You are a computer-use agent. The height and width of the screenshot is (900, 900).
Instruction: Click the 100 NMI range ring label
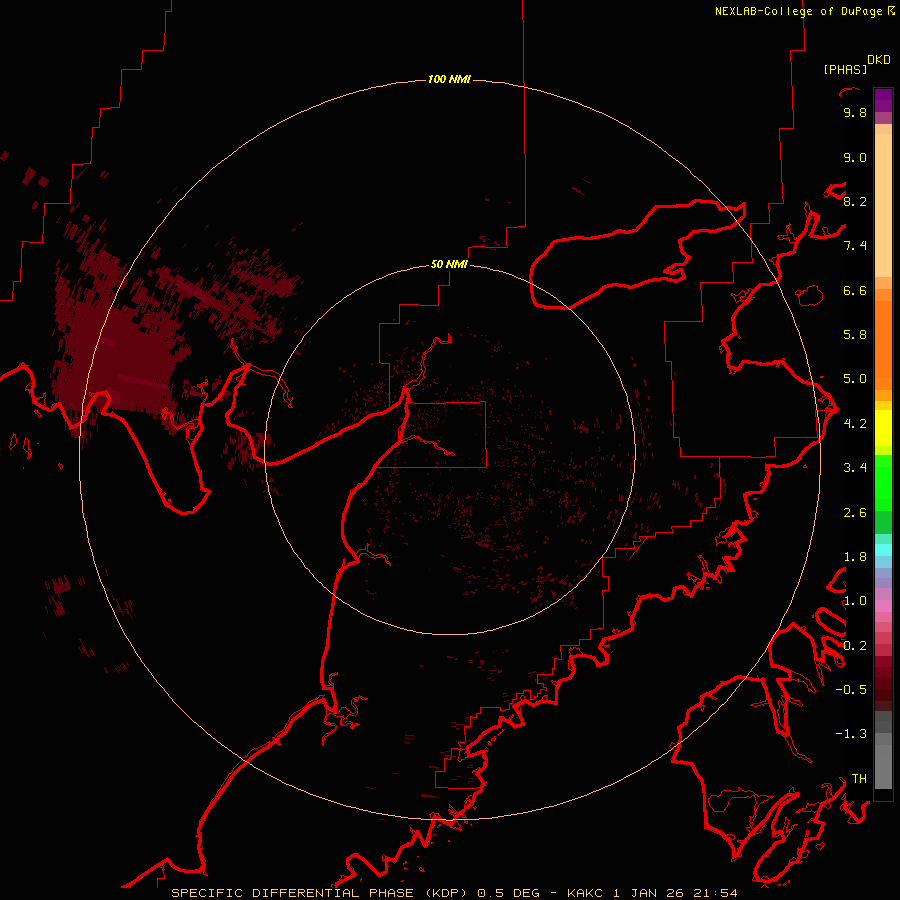click(449, 79)
